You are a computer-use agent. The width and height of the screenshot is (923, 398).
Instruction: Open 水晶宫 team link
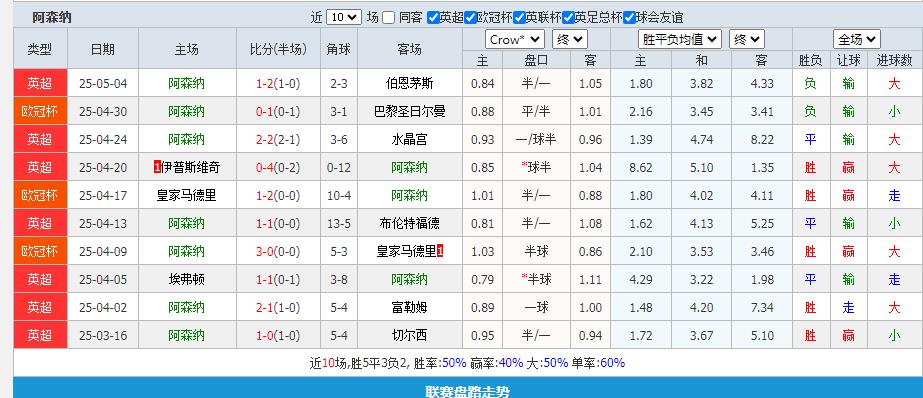(410, 140)
